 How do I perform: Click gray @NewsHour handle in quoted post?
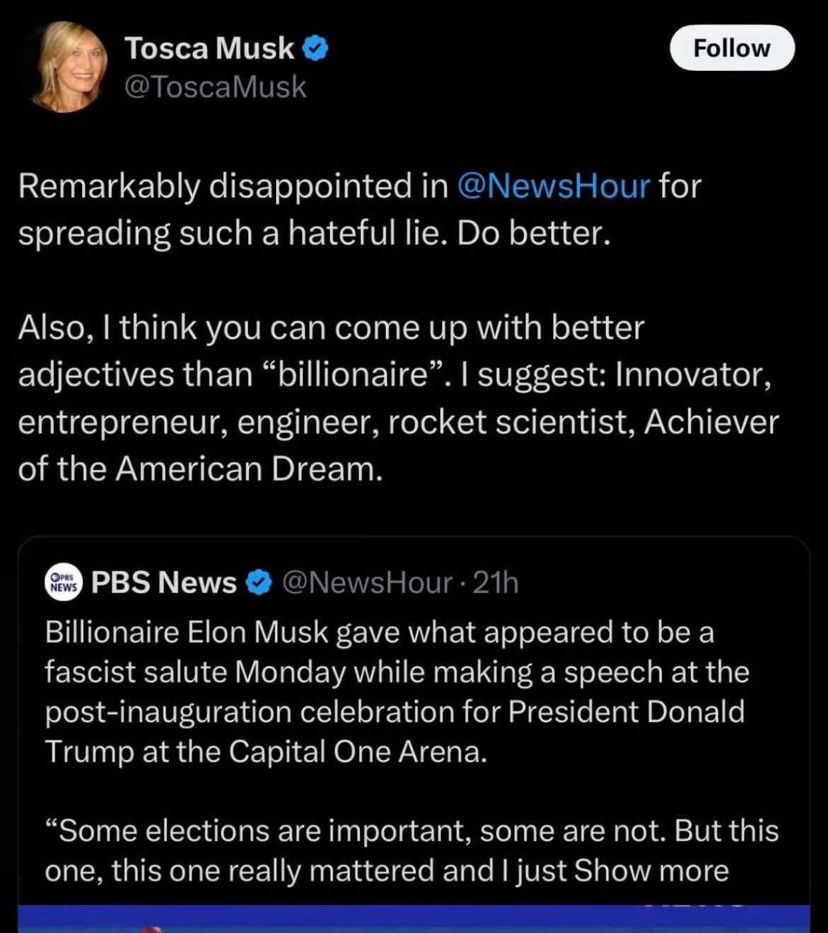pos(367,582)
